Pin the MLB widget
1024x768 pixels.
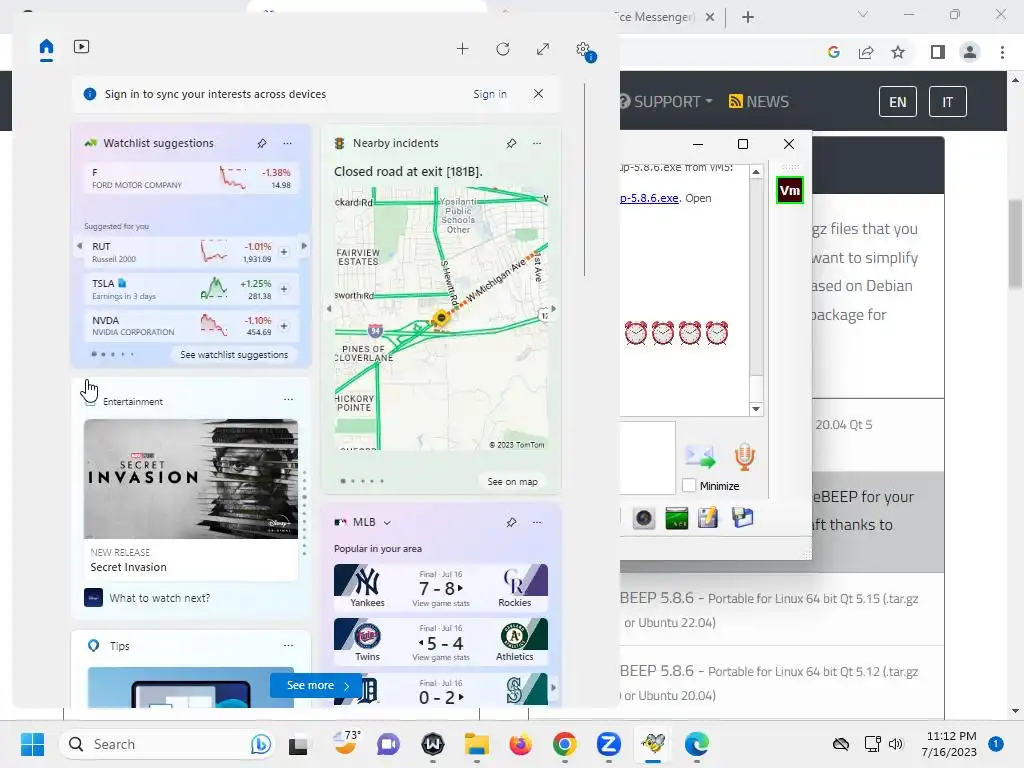pos(511,522)
